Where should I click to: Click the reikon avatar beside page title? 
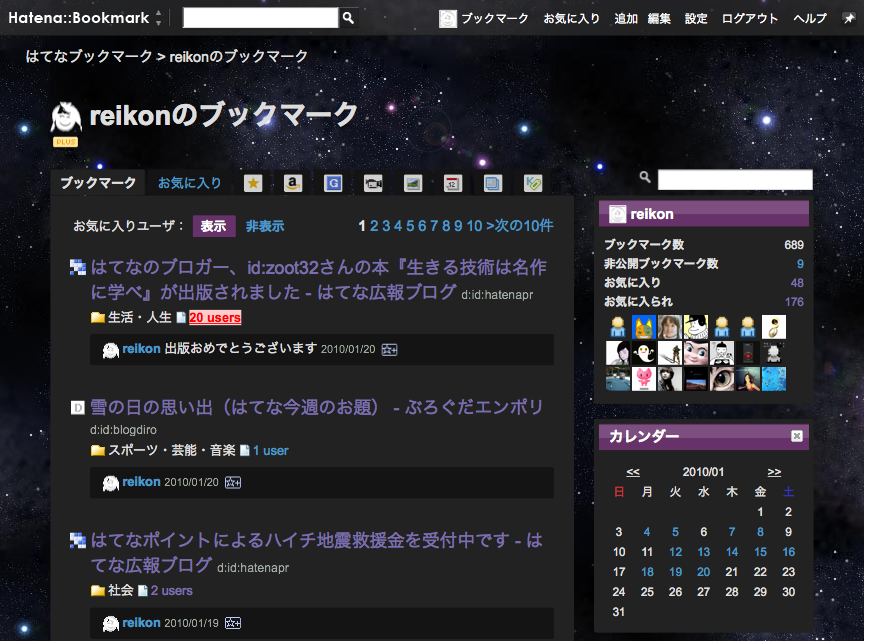66,117
